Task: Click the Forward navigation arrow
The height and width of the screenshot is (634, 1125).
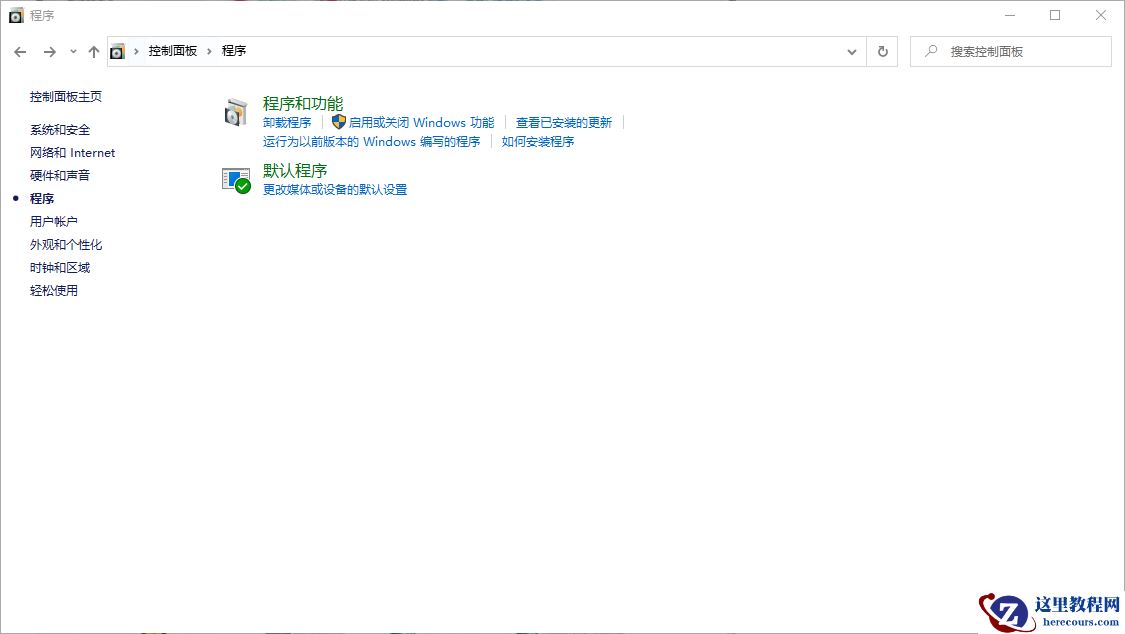Action: [x=48, y=51]
